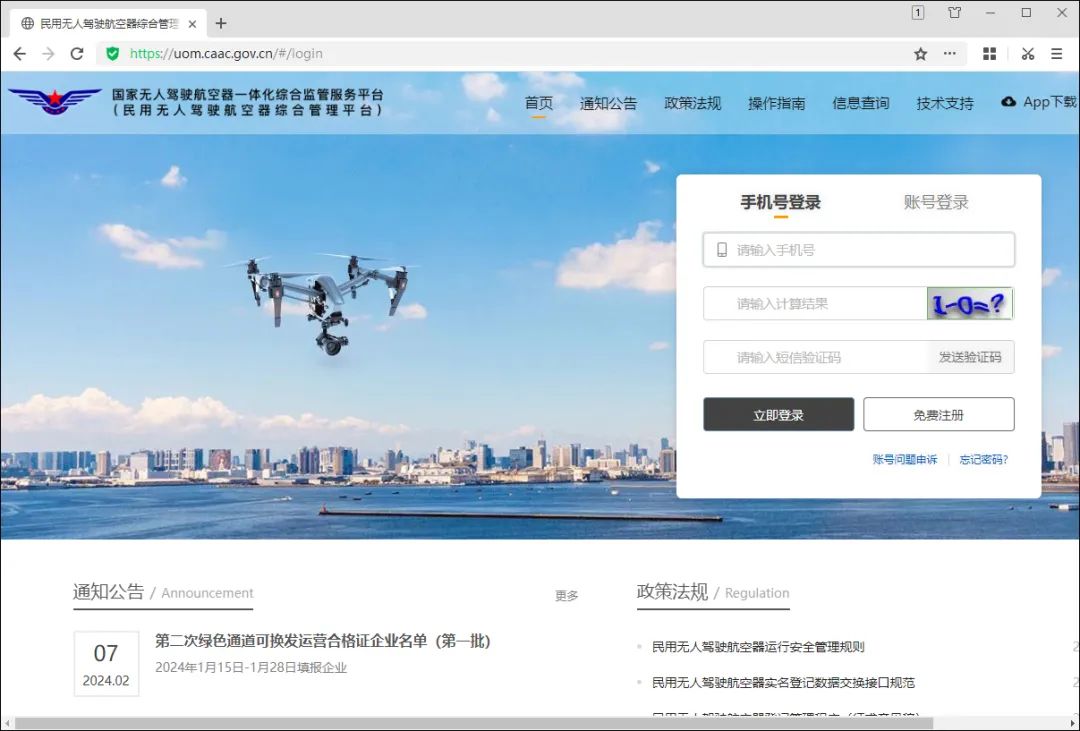Click the green security shield icon
1080x731 pixels.
112,54
